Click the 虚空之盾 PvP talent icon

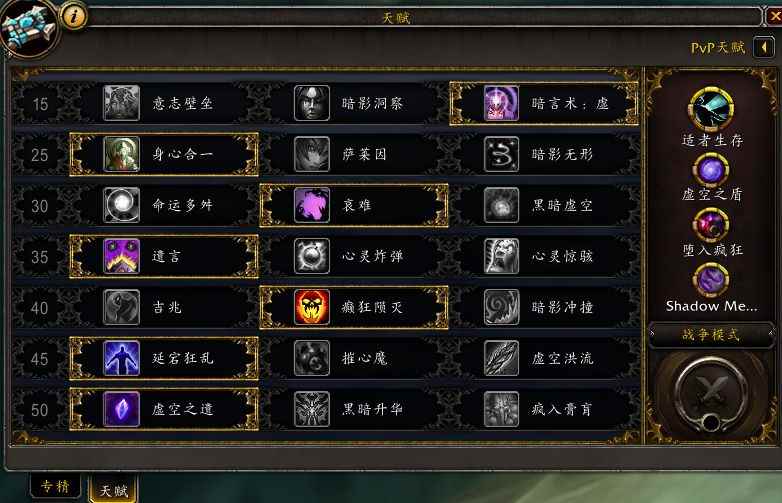click(711, 170)
